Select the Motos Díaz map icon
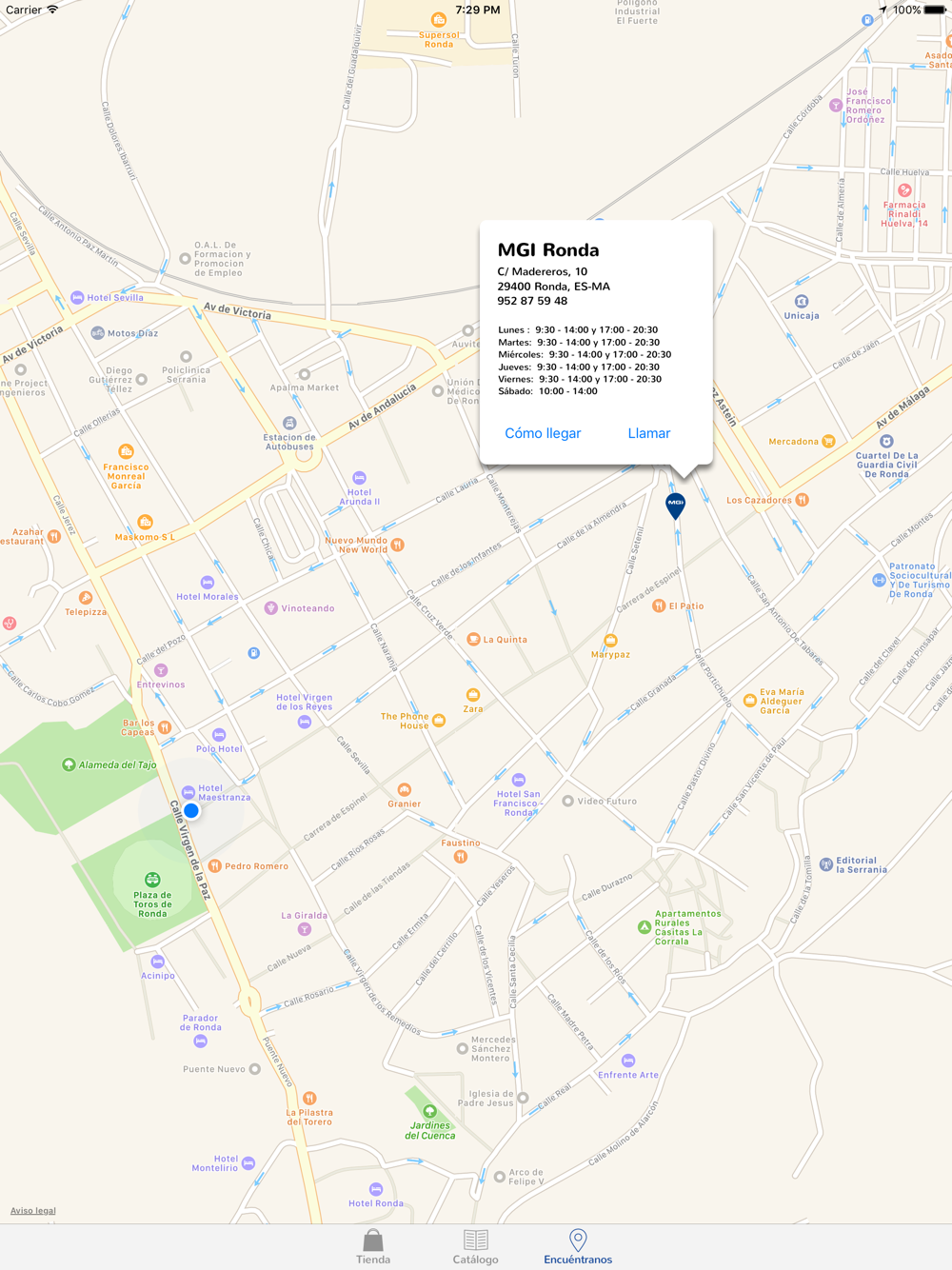Screen dimensions: 952x1270 [x=97, y=333]
